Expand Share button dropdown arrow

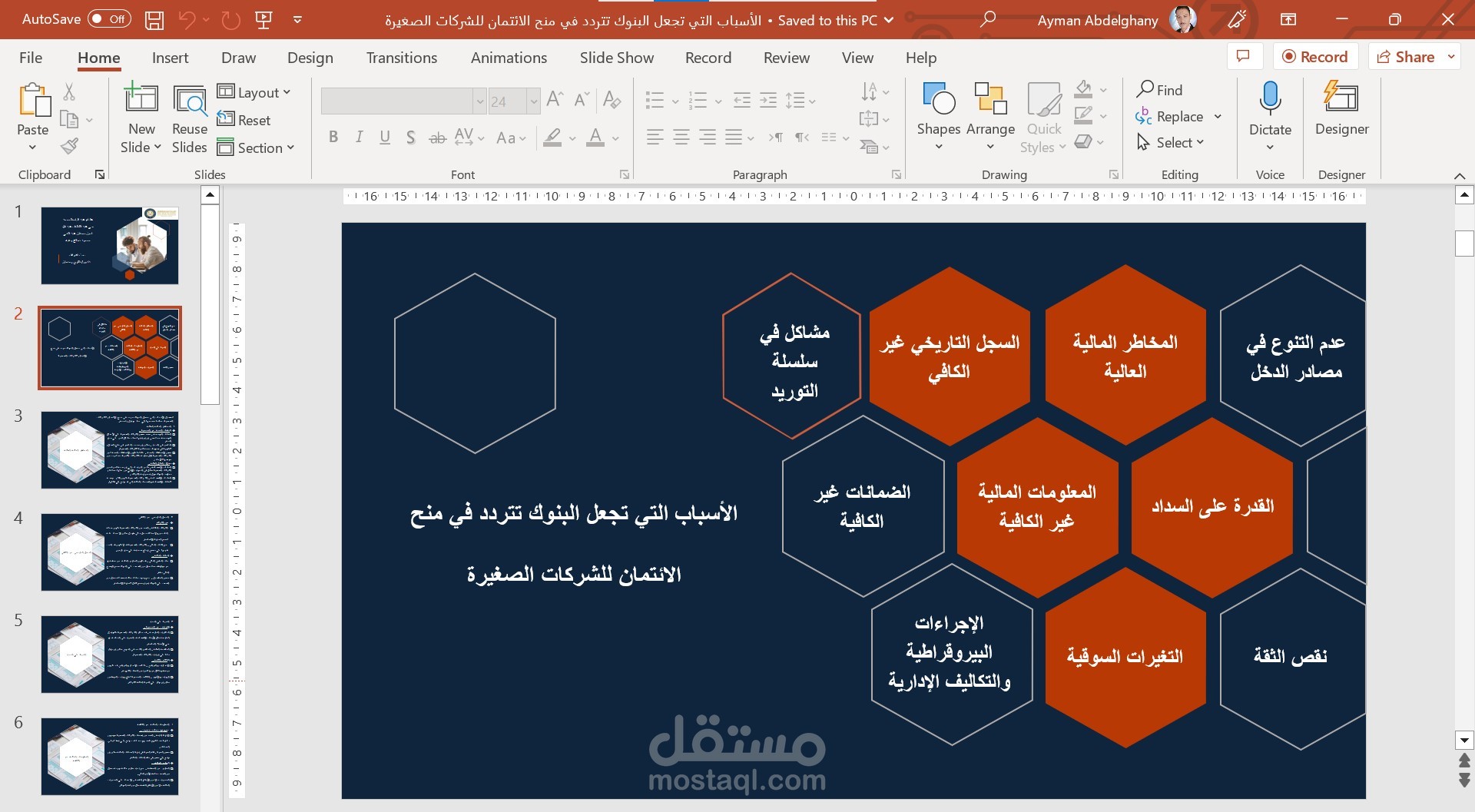click(1450, 57)
